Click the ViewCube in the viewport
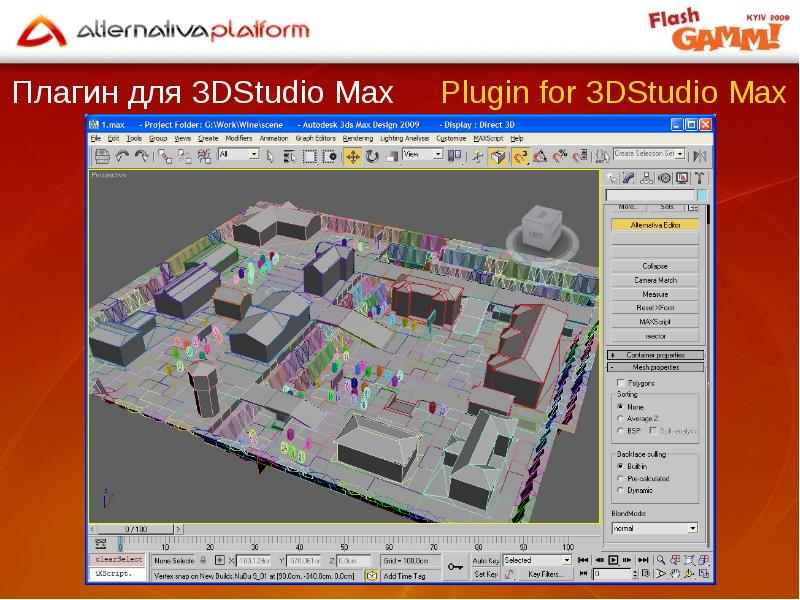 (x=542, y=230)
